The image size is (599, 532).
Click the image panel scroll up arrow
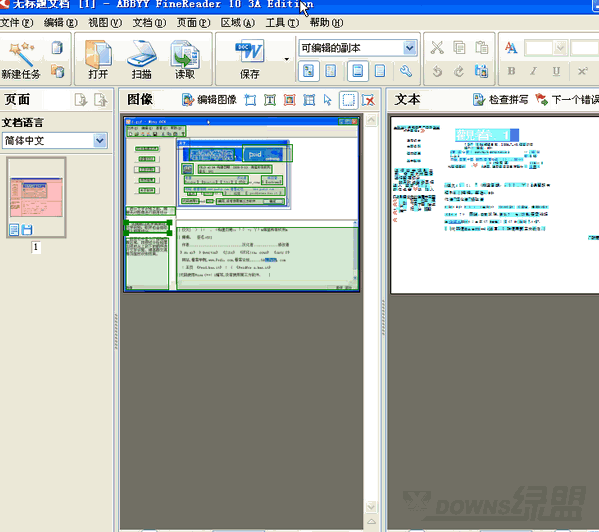pyautogui.click(x=371, y=120)
